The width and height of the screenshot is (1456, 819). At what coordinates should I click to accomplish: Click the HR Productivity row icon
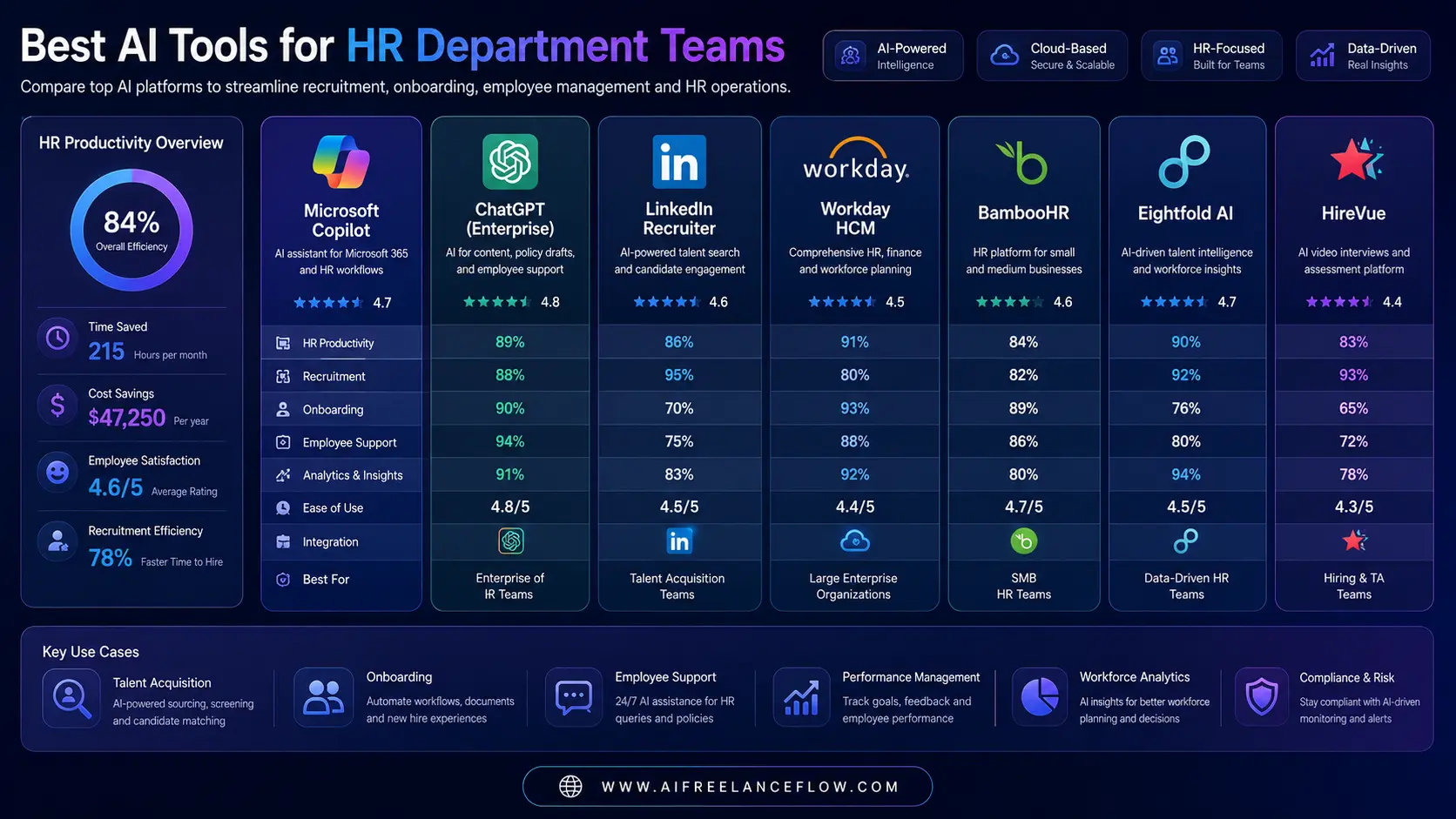283,343
